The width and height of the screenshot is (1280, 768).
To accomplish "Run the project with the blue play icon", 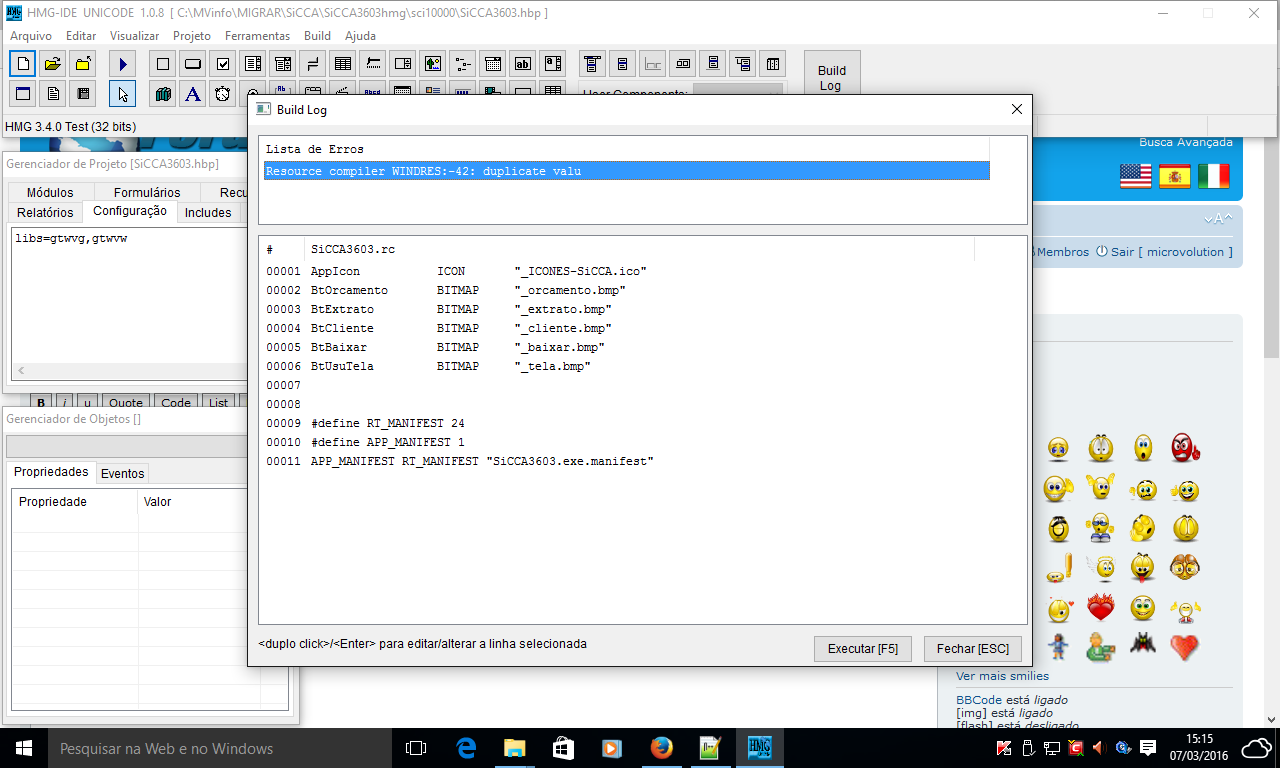I will (x=122, y=64).
